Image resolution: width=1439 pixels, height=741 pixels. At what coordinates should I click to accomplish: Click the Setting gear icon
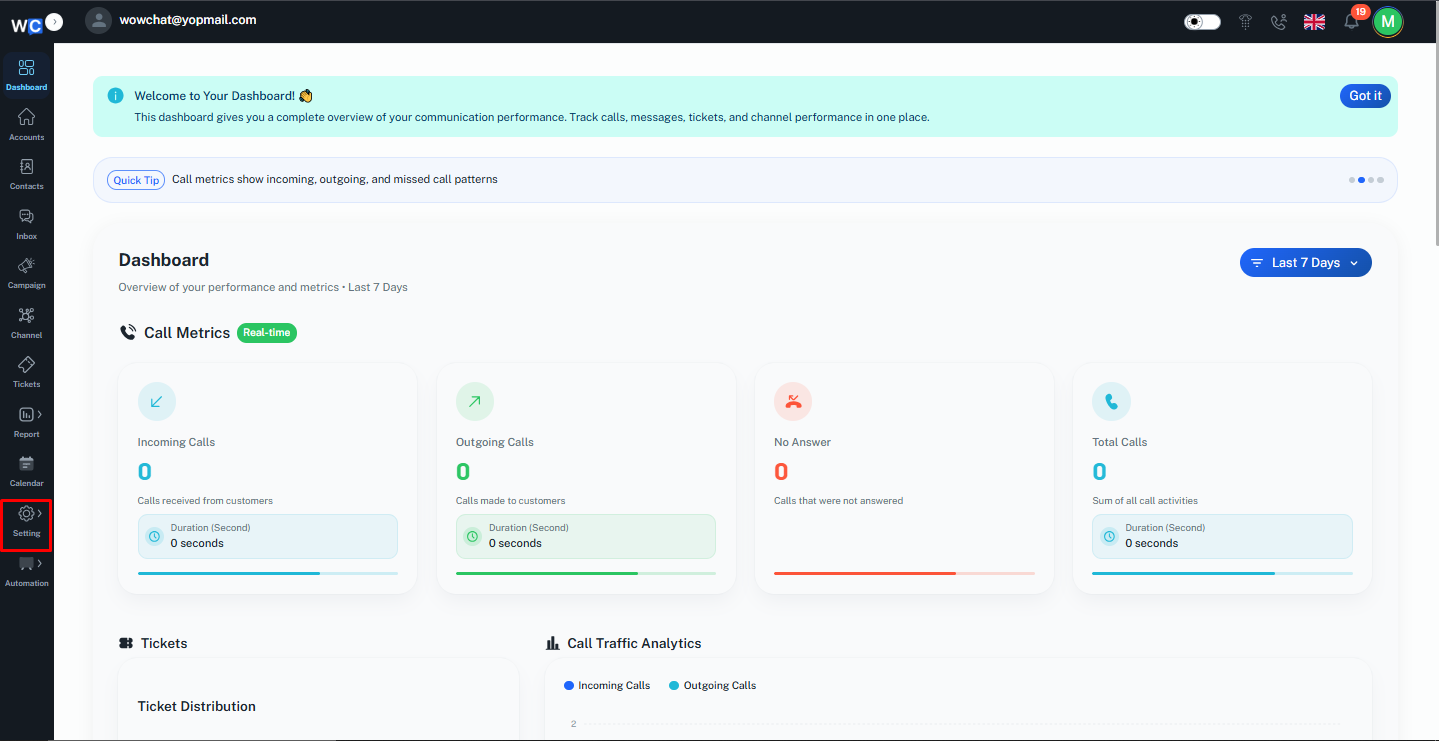(x=26, y=513)
